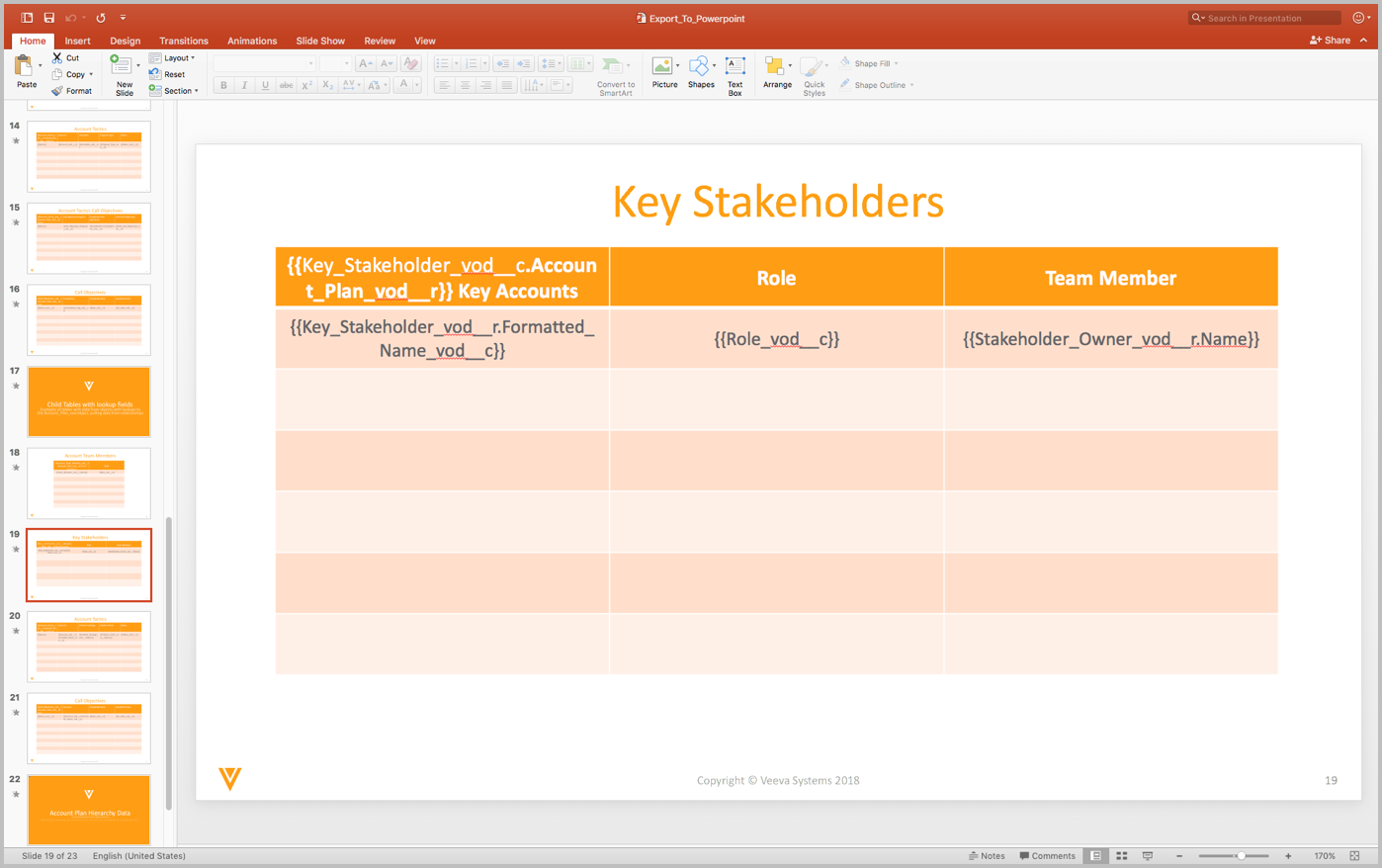
Task: Toggle the Notes pane
Action: coord(987,856)
